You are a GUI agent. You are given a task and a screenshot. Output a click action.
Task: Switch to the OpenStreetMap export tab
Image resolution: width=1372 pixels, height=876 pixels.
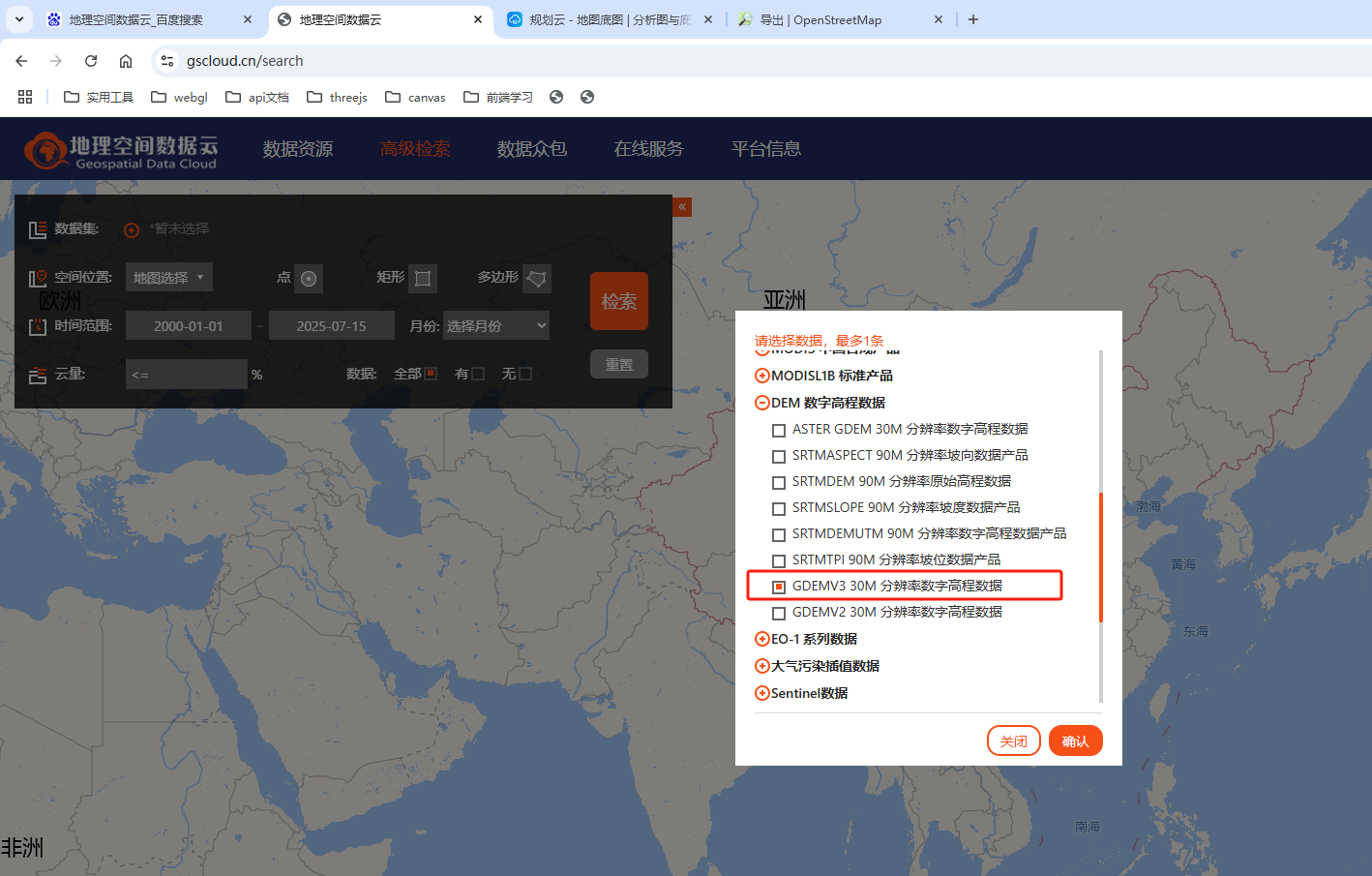tap(837, 19)
